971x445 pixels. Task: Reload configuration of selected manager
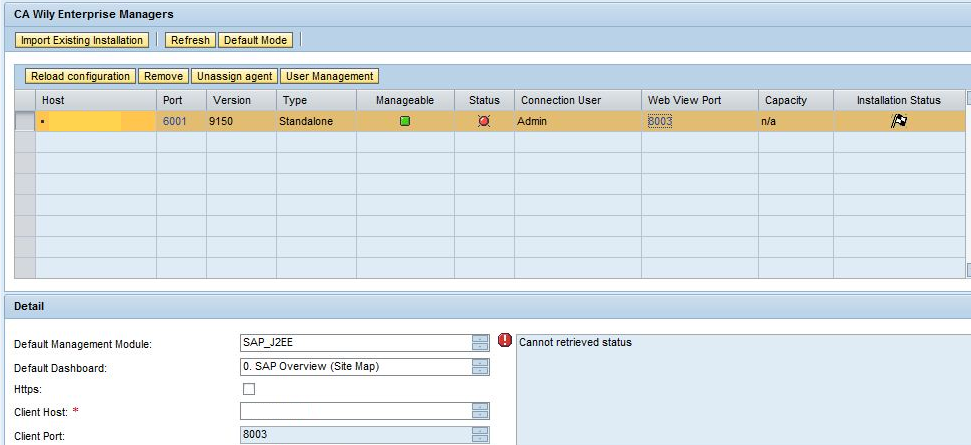click(x=81, y=76)
